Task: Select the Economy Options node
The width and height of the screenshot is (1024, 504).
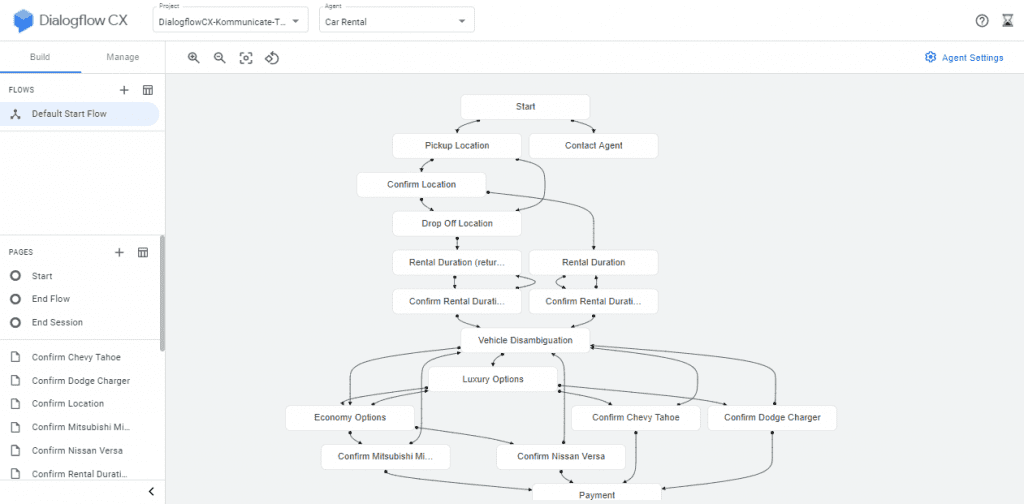Action: [x=350, y=418]
